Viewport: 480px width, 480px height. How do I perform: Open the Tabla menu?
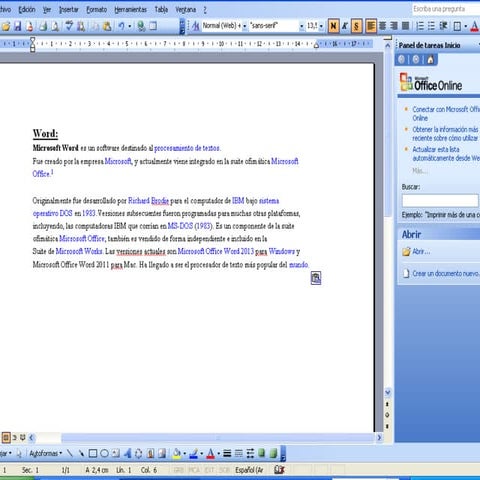point(161,10)
